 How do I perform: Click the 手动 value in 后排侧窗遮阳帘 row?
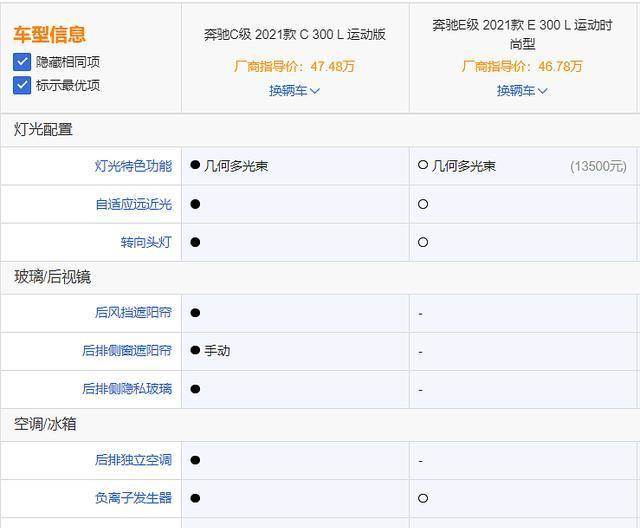[217, 351]
